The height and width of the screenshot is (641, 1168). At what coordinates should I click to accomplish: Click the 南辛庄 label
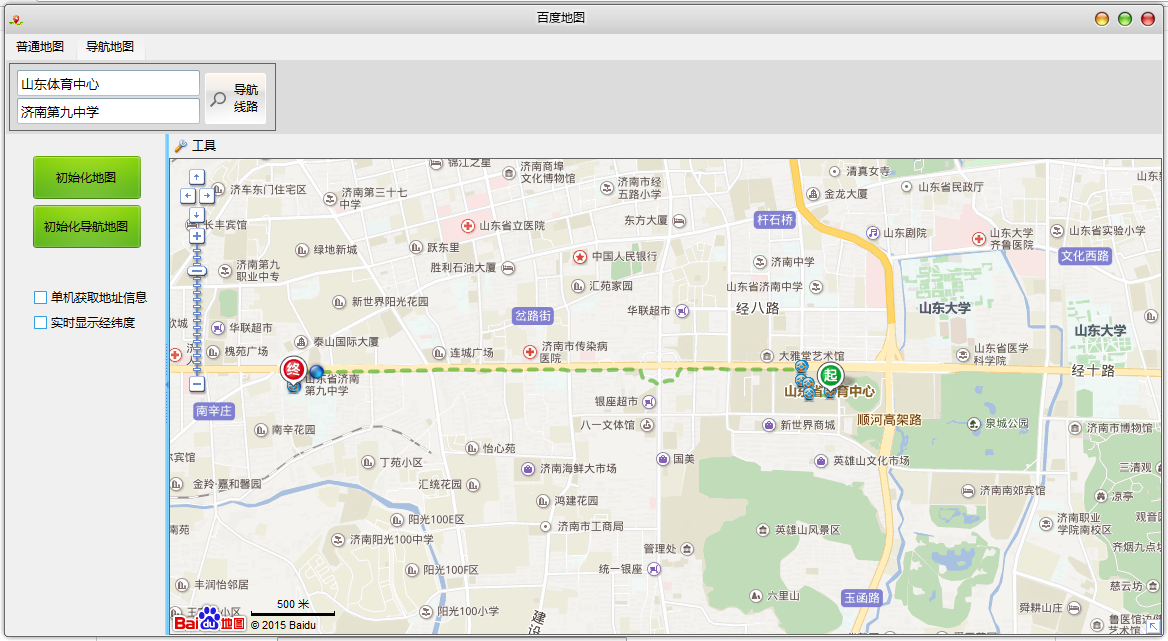(214, 411)
